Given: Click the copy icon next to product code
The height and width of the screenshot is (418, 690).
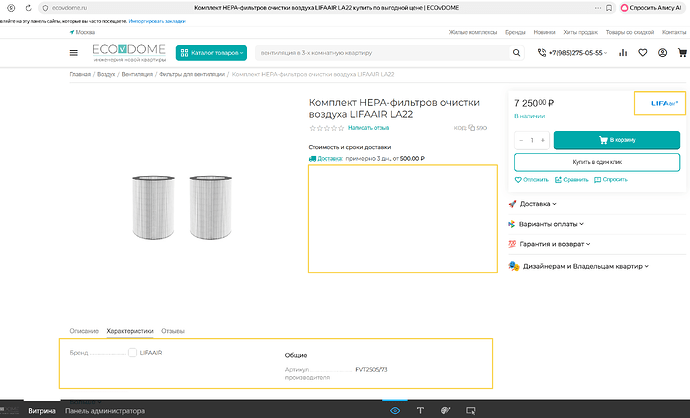Looking at the screenshot, I should pyautogui.click(x=471, y=128).
